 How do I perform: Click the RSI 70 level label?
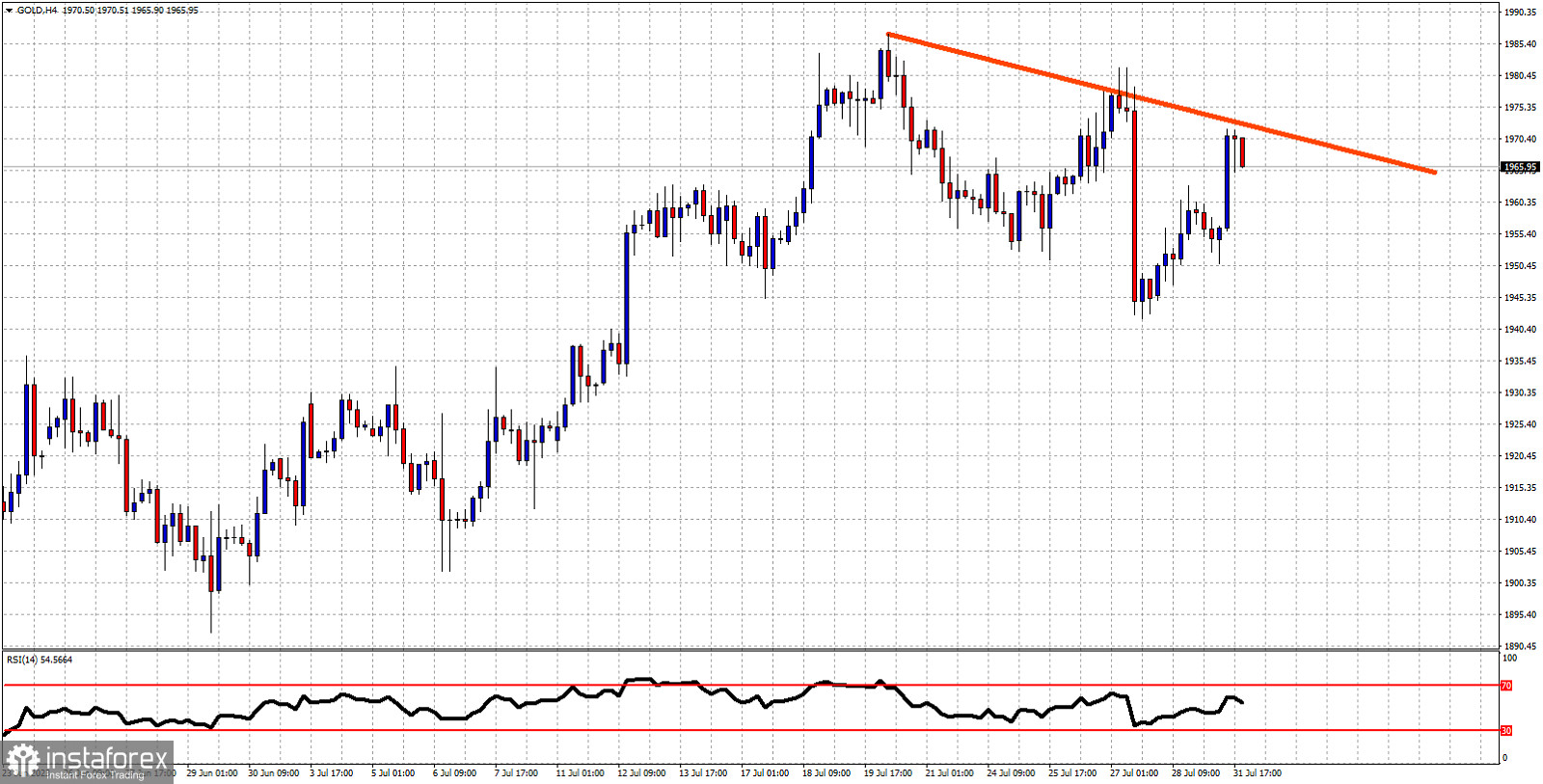[x=1506, y=686]
